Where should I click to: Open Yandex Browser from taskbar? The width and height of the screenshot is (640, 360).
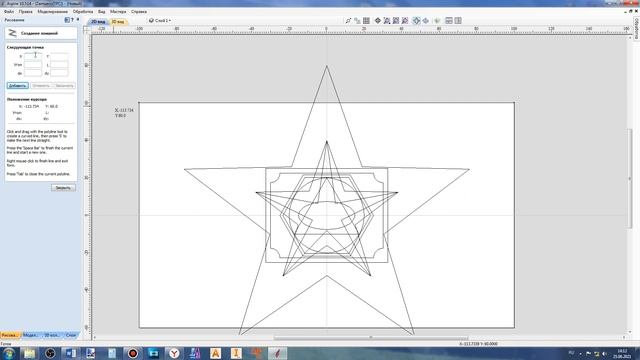174,353
